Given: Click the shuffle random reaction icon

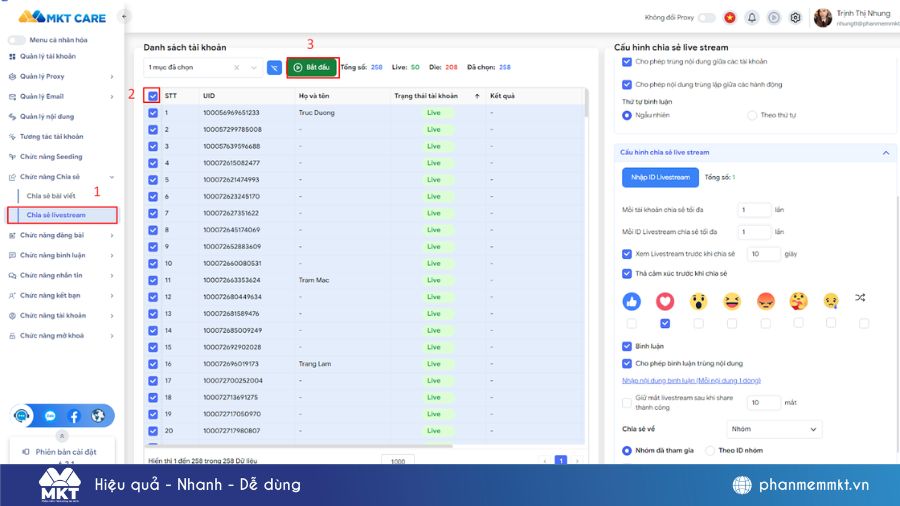Looking at the screenshot, I should (x=861, y=298).
